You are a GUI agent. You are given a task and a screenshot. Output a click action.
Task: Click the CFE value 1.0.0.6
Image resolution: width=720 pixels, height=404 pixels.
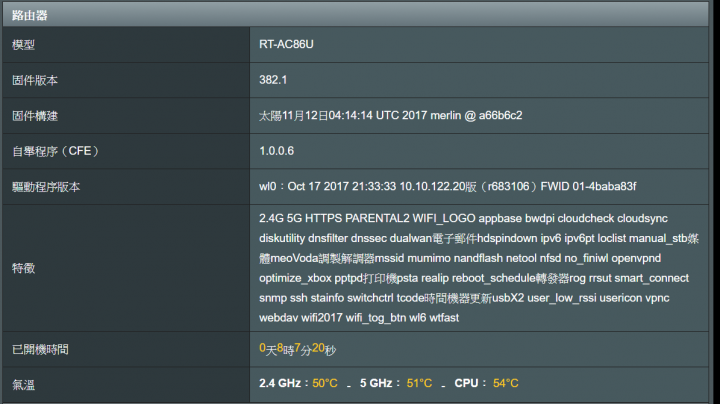[276, 151]
